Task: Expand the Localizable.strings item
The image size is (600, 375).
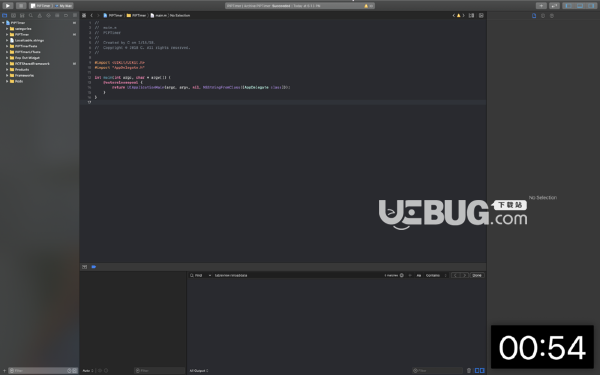Action: pyautogui.click(x=7, y=40)
